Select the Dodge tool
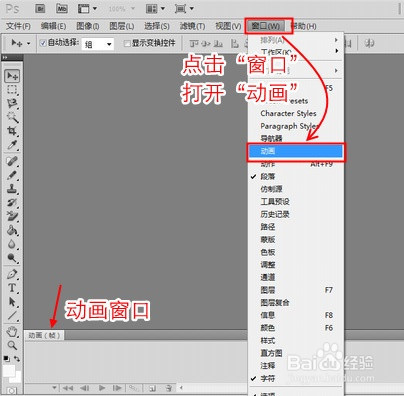Viewport: 404px width, 396px height. click(12, 258)
